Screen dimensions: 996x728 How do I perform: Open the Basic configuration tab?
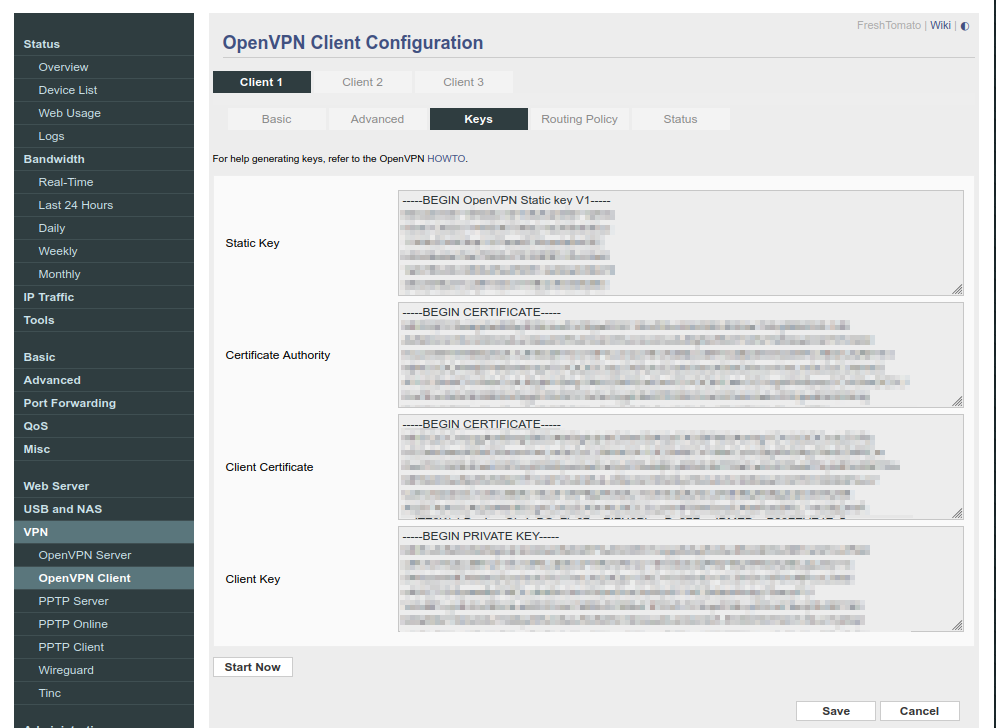(x=277, y=119)
